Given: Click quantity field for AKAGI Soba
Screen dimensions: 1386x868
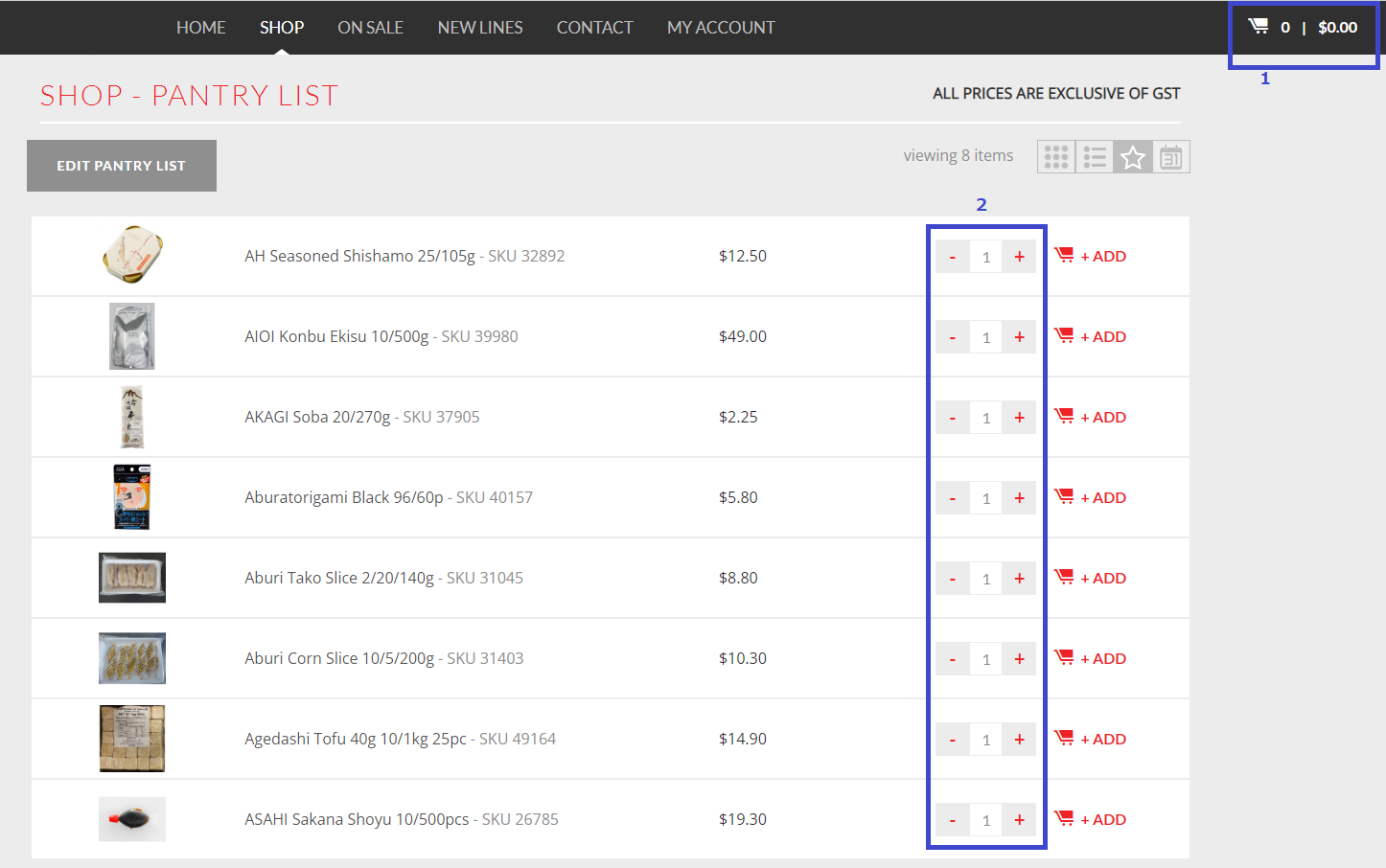Looking at the screenshot, I should coord(985,418).
